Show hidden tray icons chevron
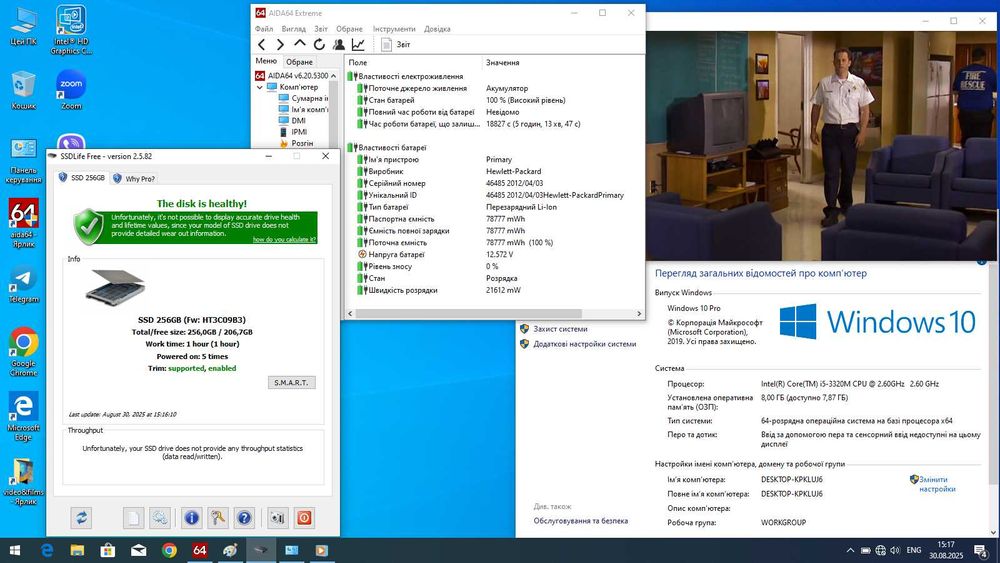 point(850,550)
